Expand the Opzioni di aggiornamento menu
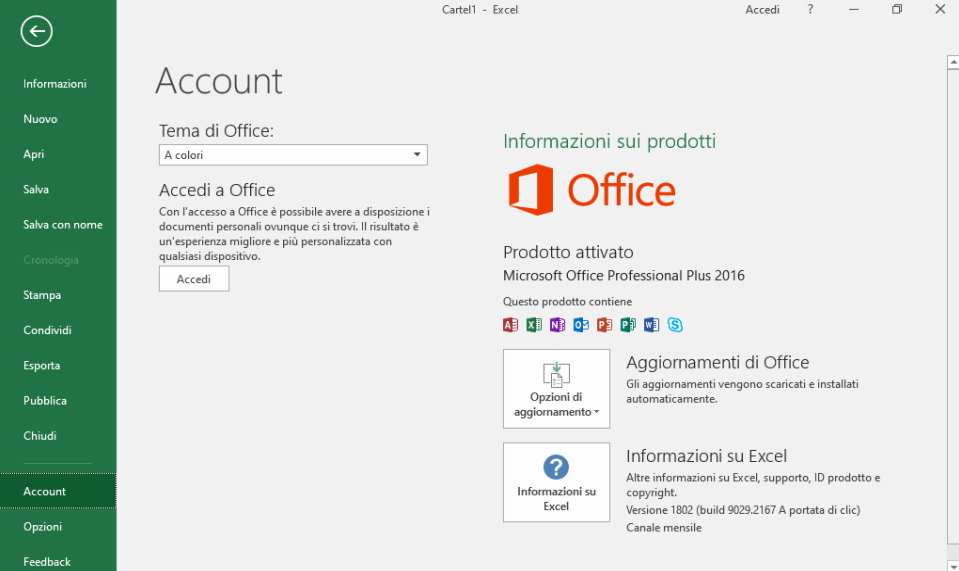 [556, 389]
